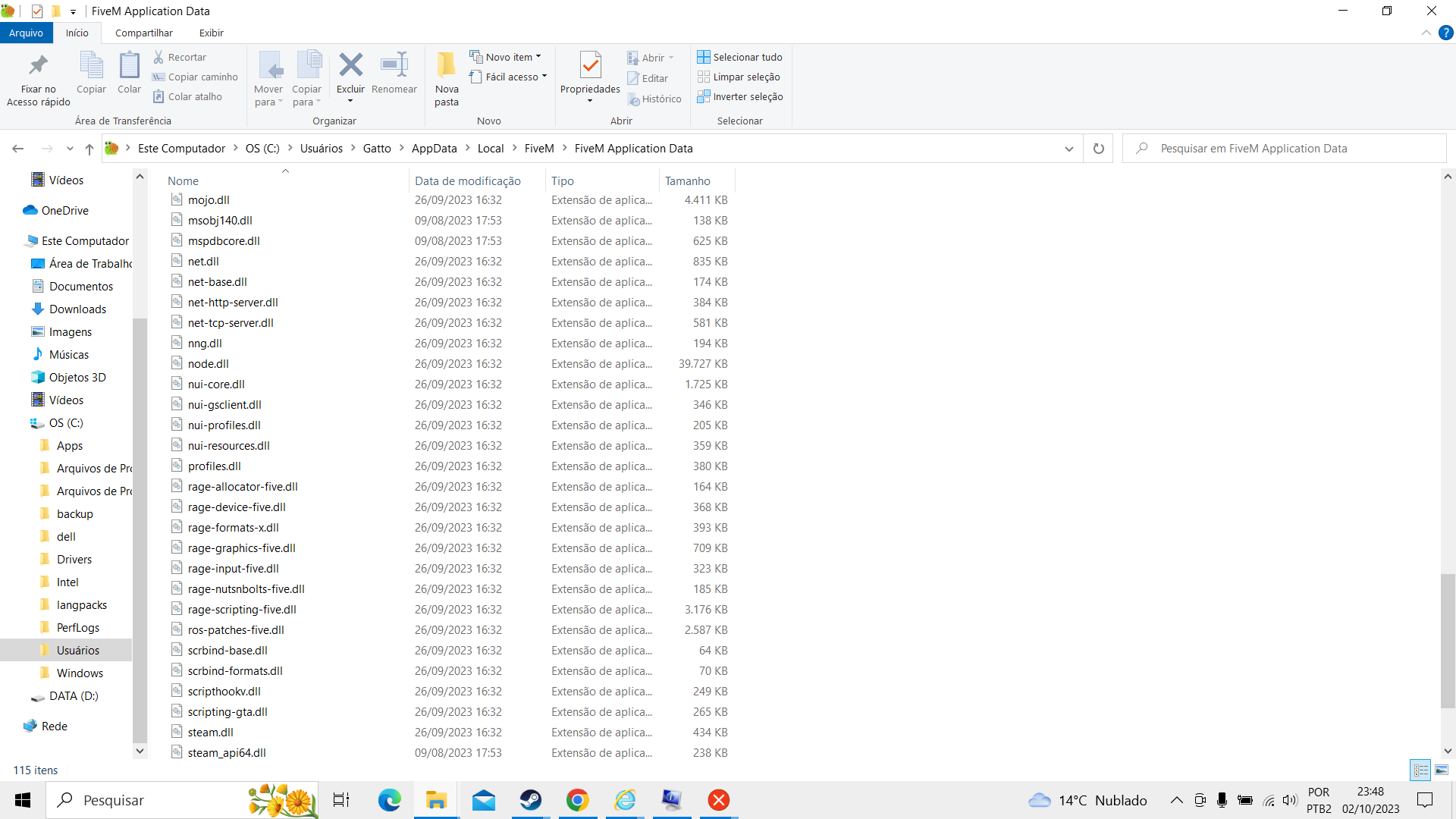Click Recortar scissors icon

click(158, 57)
